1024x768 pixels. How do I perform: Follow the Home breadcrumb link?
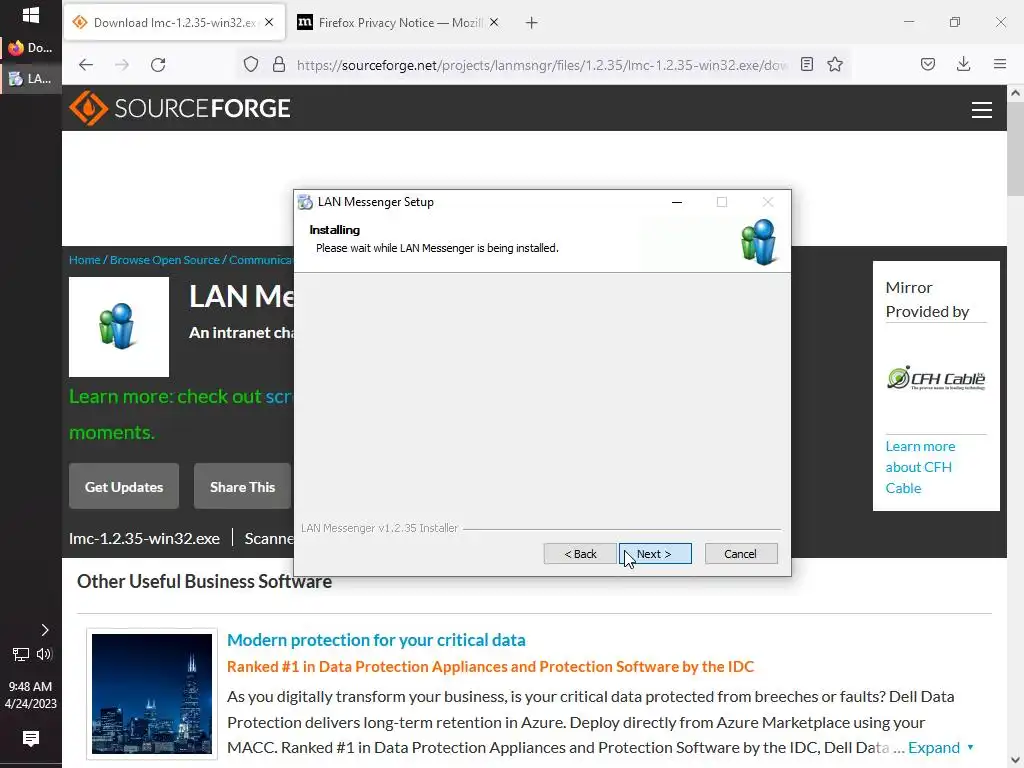85,260
